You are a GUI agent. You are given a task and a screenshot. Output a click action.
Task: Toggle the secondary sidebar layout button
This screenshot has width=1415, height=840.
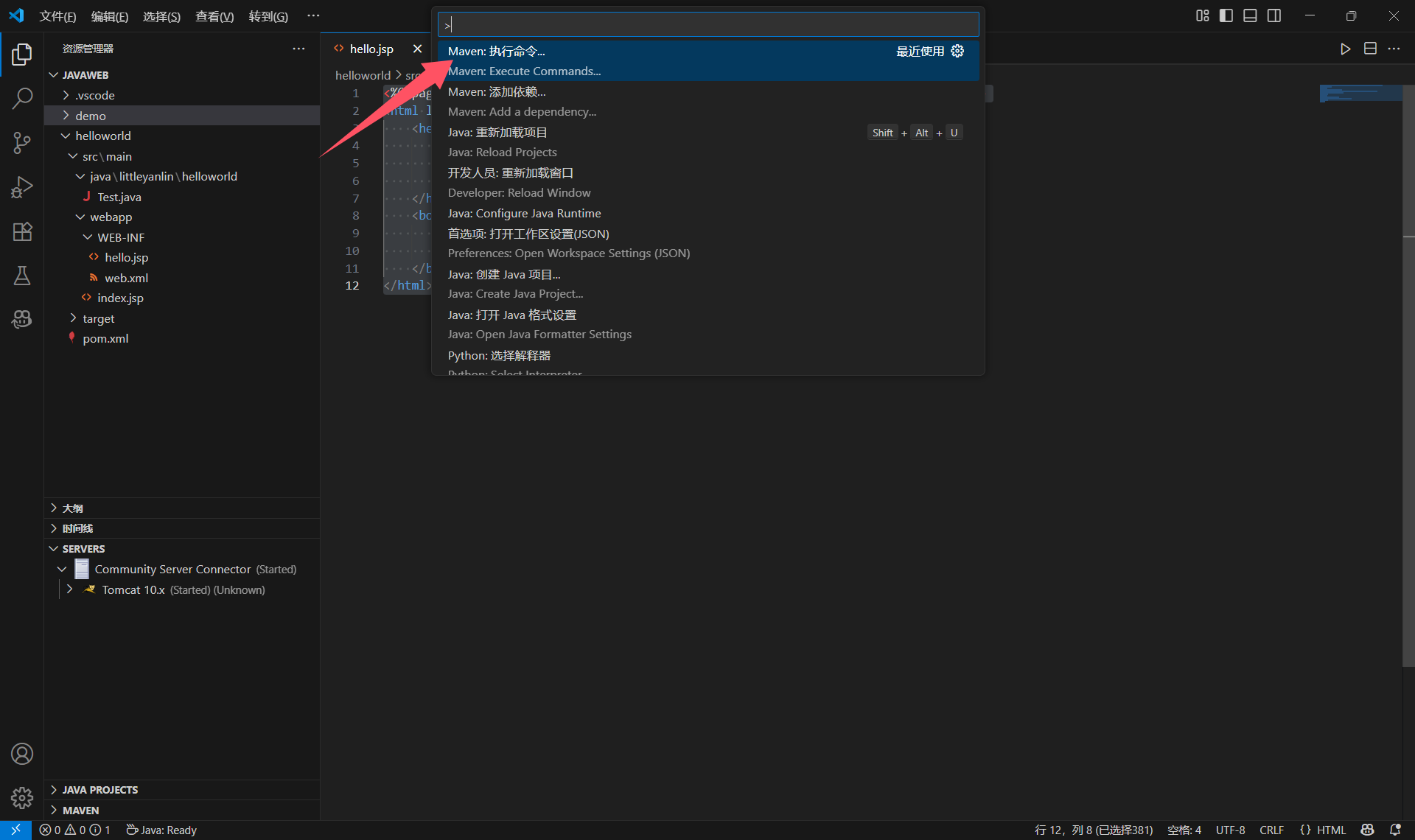(x=1274, y=15)
